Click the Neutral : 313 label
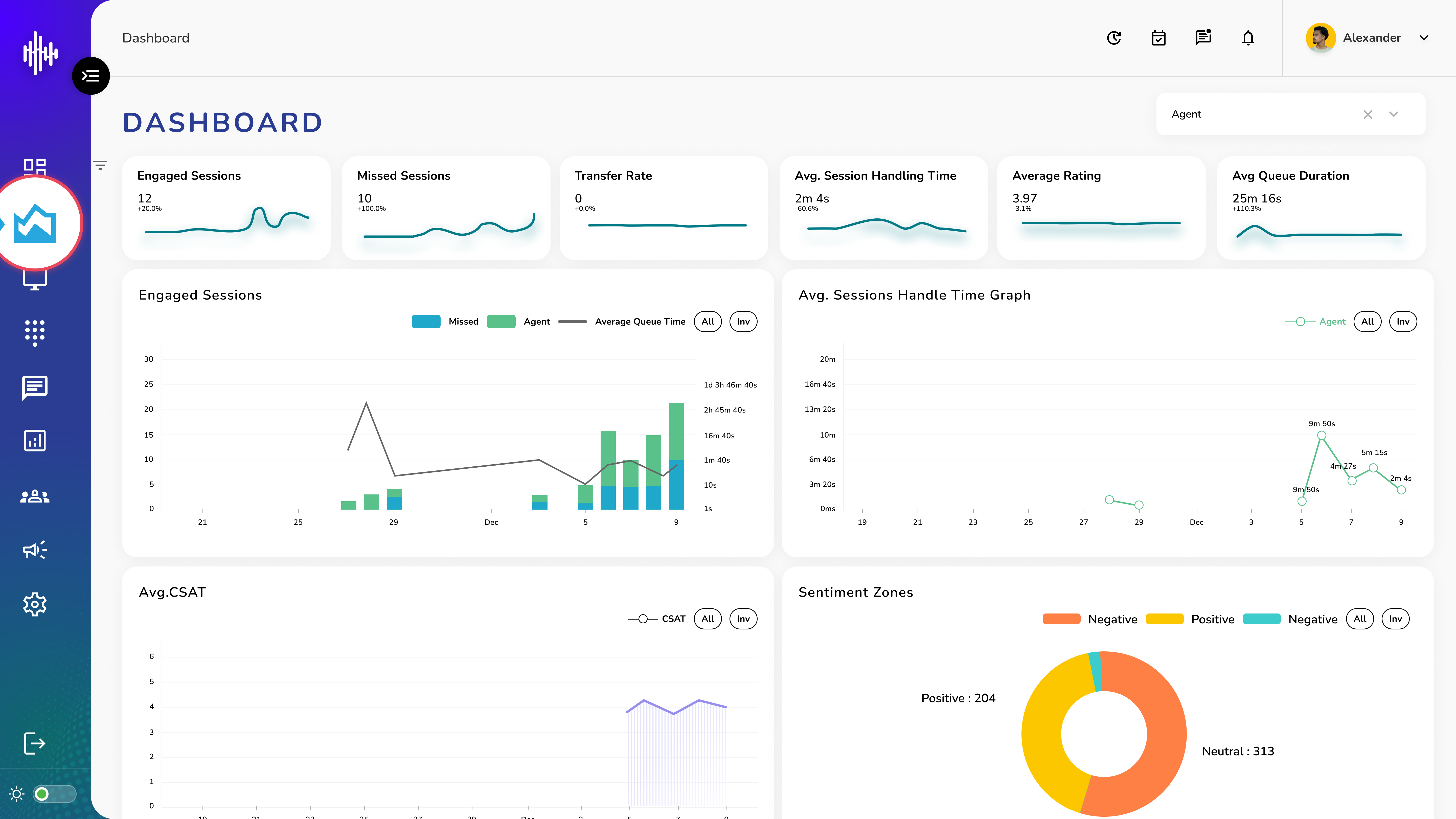The image size is (1456, 819). 1238,751
